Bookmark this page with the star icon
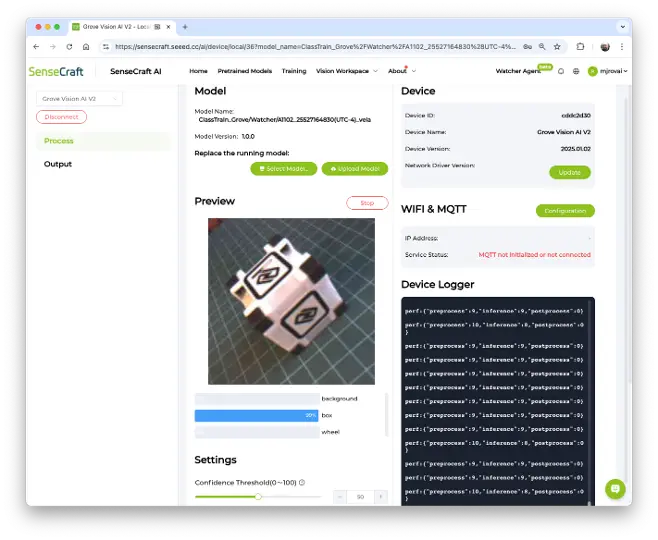 [557, 46]
